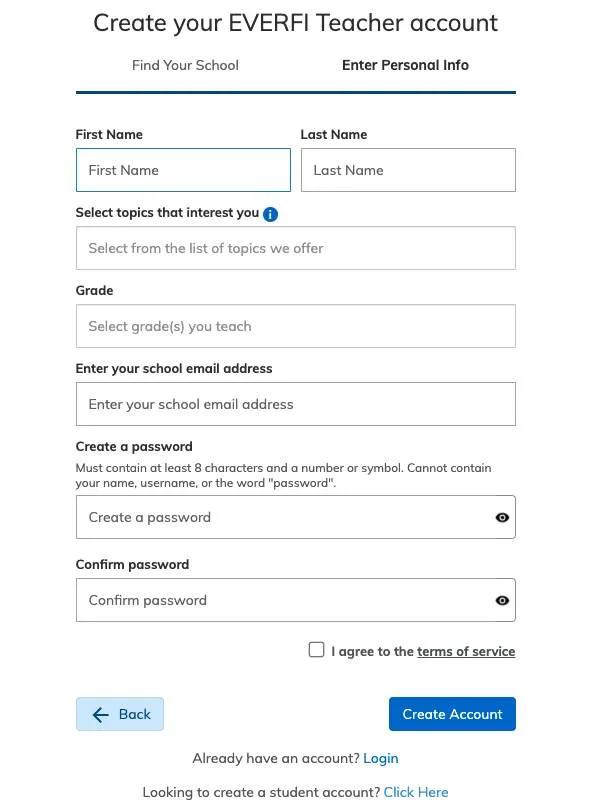Viewport: 593px width, 811px height.
Task: Click Here to create a student account
Action: coord(416,791)
